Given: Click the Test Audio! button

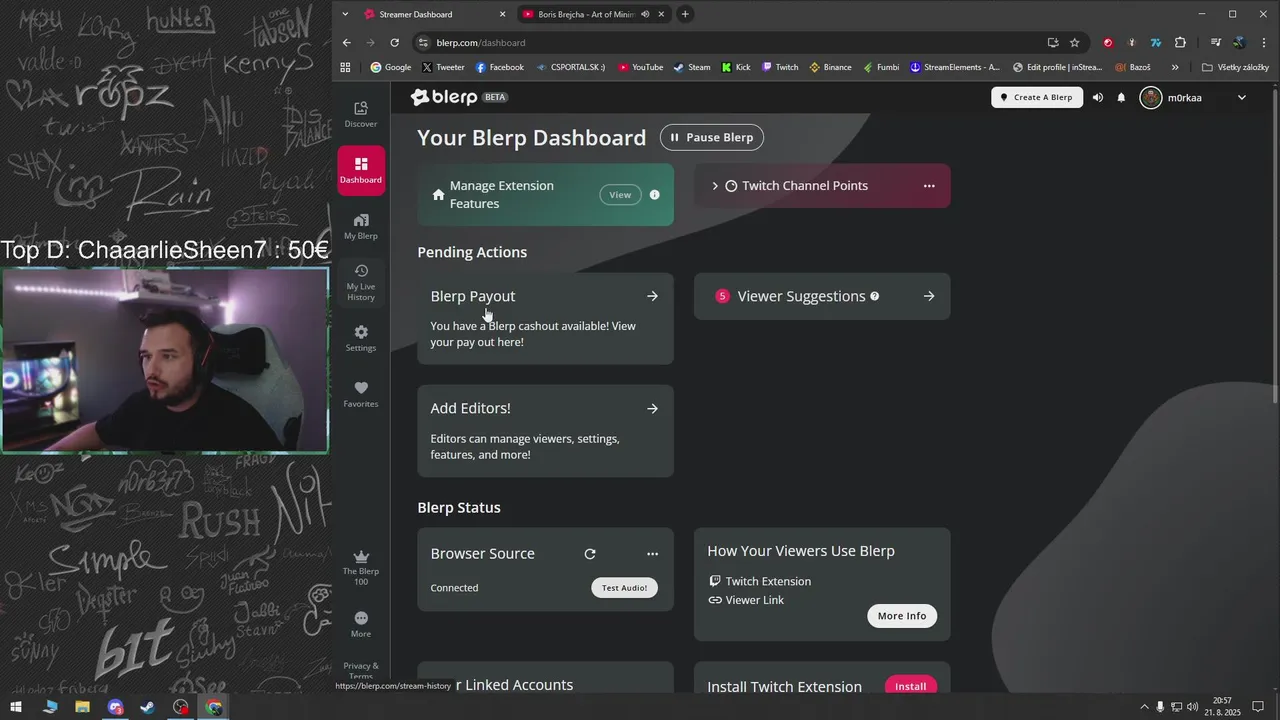Looking at the screenshot, I should 624,588.
